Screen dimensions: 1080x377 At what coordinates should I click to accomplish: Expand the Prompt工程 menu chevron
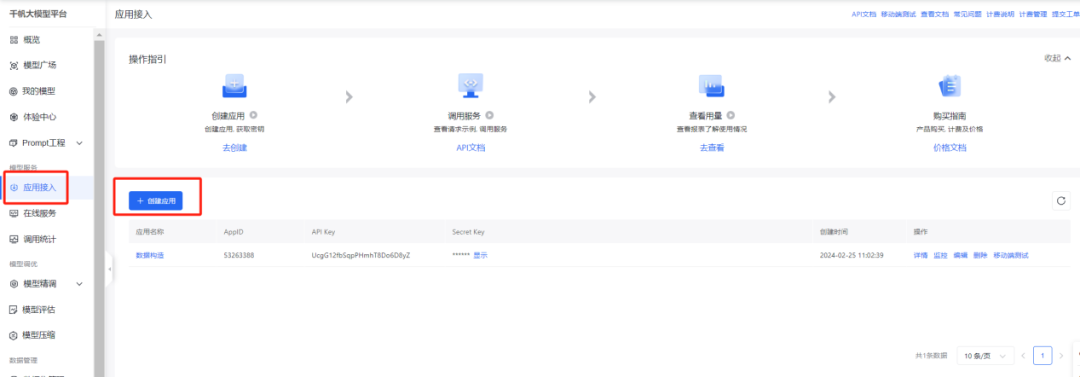click(79, 143)
